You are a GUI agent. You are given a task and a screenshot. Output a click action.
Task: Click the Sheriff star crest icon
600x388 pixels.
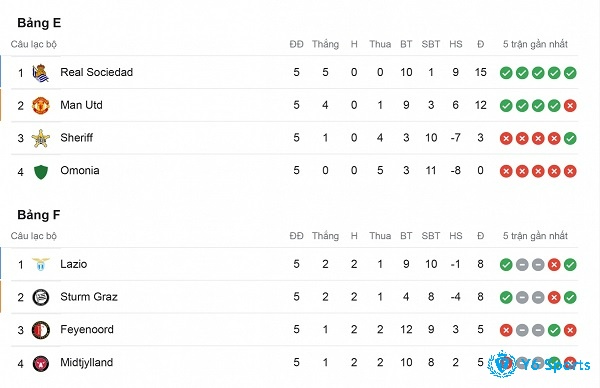[x=41, y=138]
